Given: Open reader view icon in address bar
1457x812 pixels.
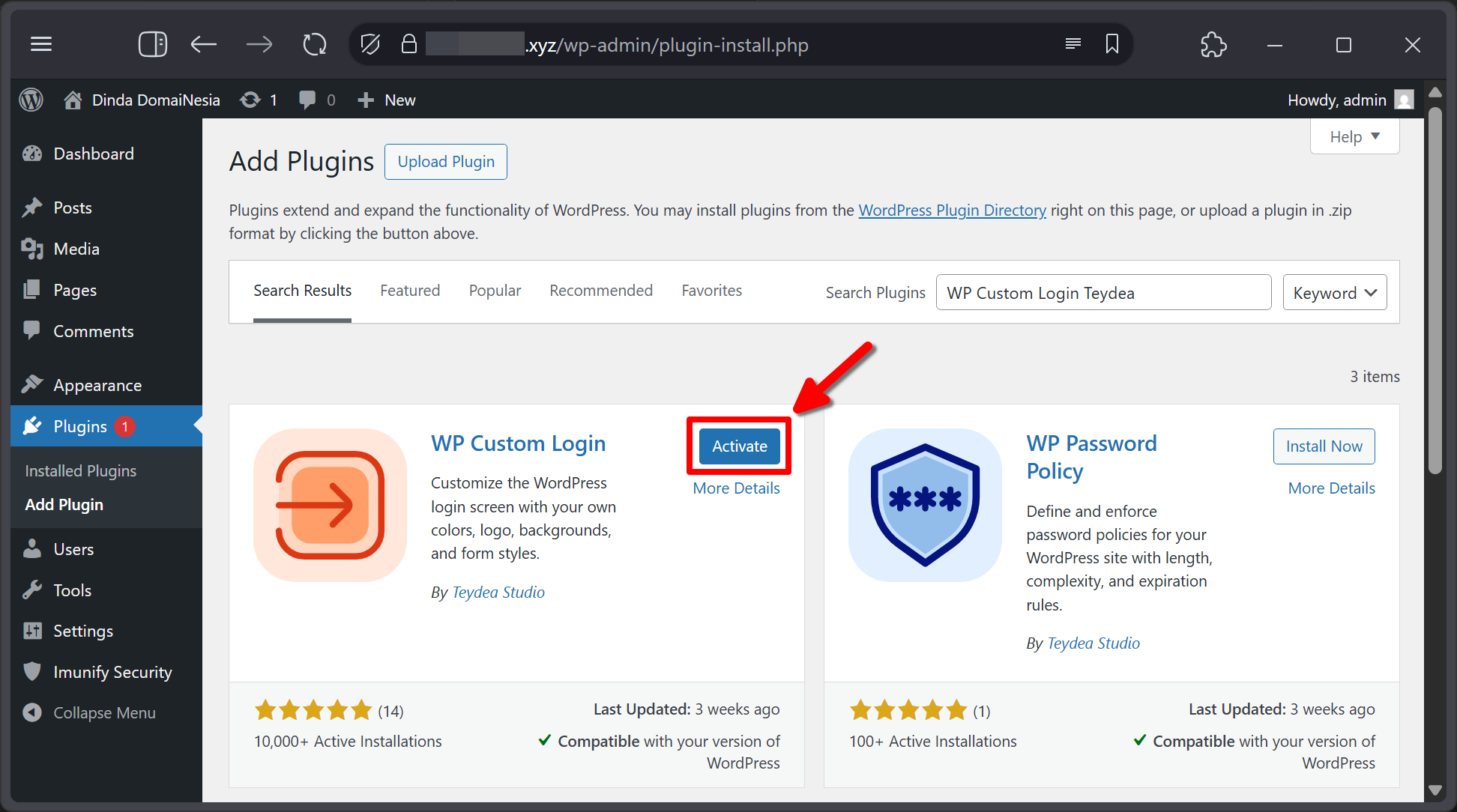Looking at the screenshot, I should (x=1073, y=44).
